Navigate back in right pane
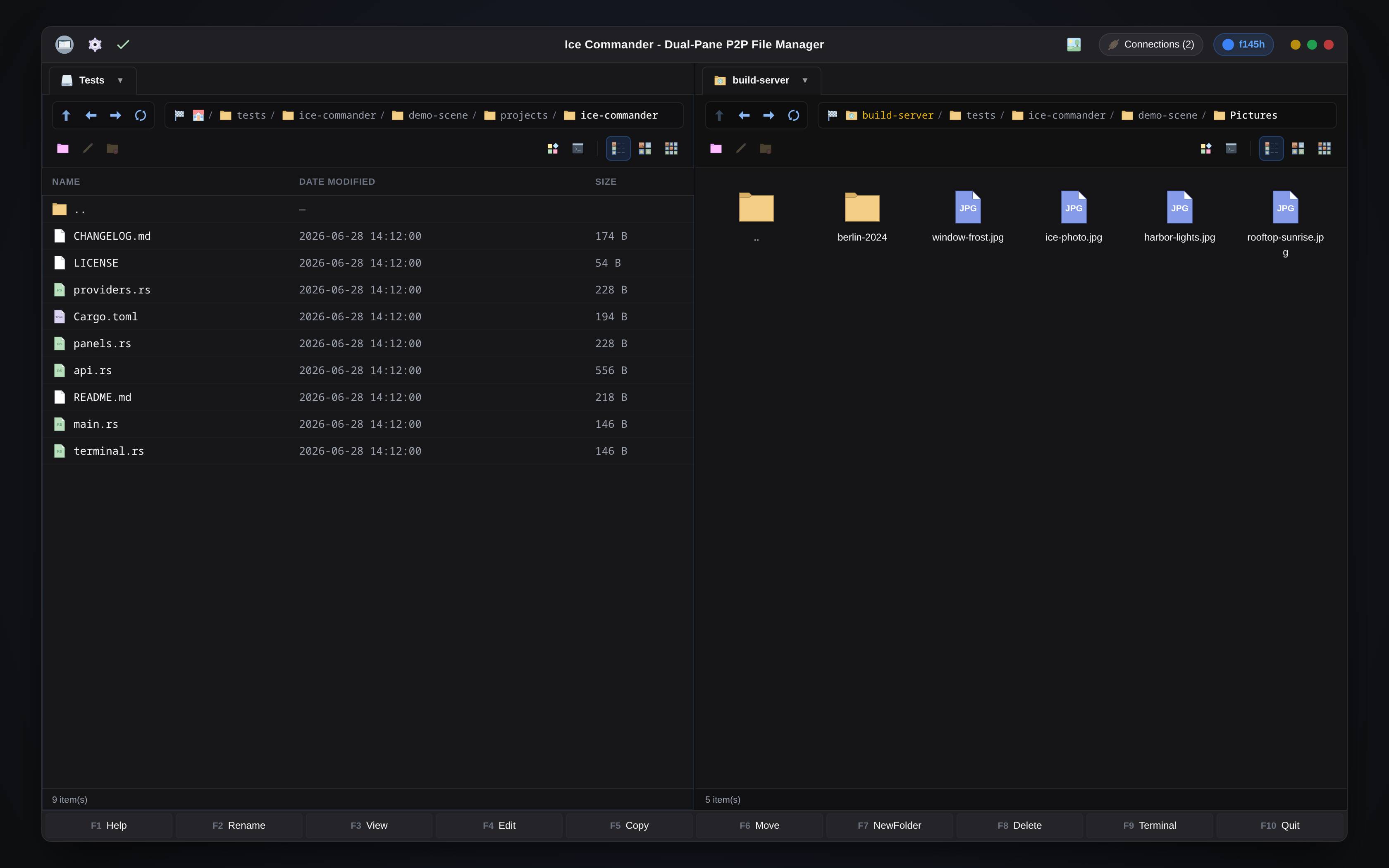Screen dimensions: 1389x868 [744, 115]
